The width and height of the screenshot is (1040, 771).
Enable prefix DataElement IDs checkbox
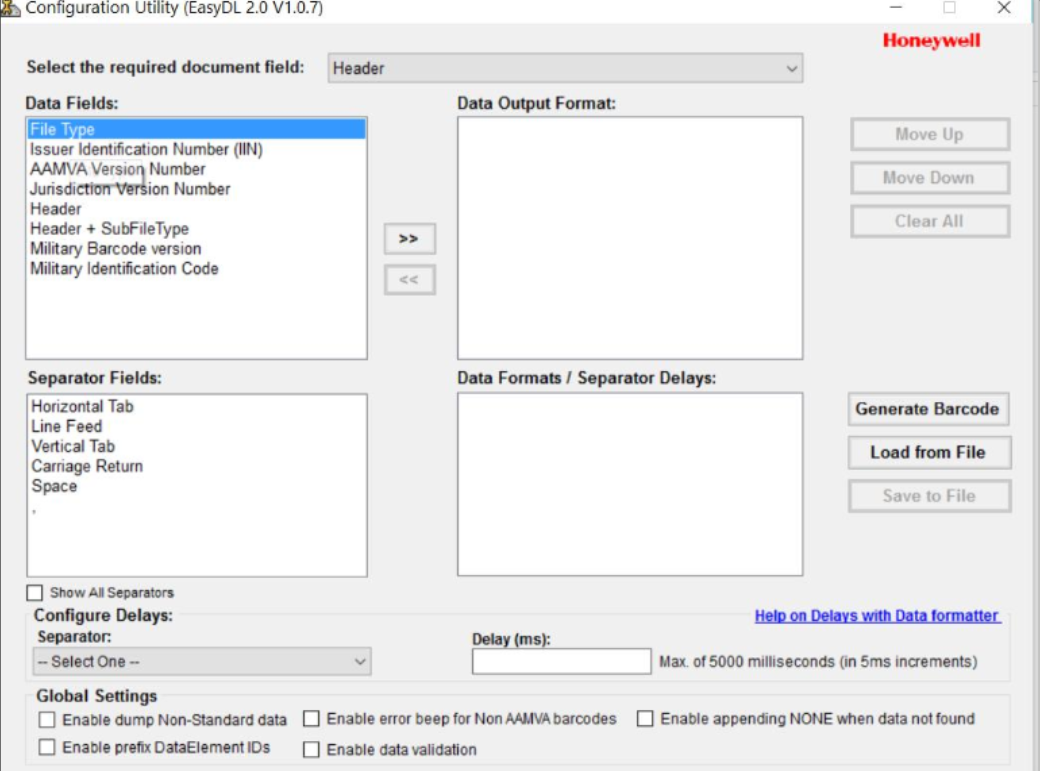pos(46,748)
